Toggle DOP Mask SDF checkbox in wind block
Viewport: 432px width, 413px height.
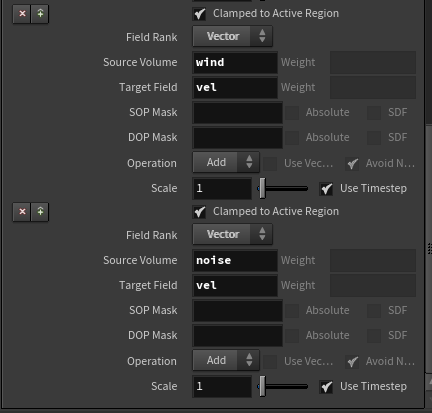coord(374,138)
